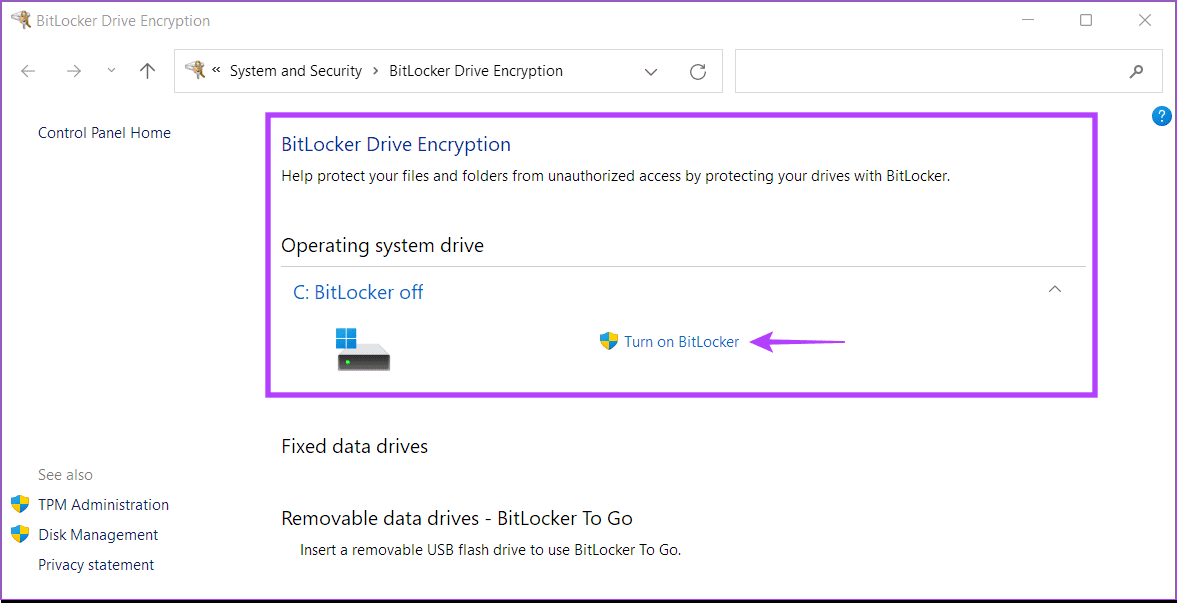
Task: Click into the Control Panel search box
Action: pos(930,71)
